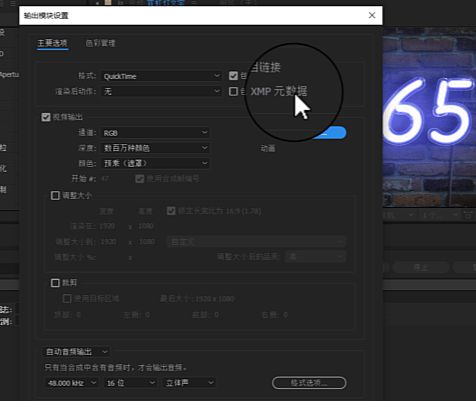
Task: Open the 48.000 kHz sample rate dropdown
Action: (72, 383)
